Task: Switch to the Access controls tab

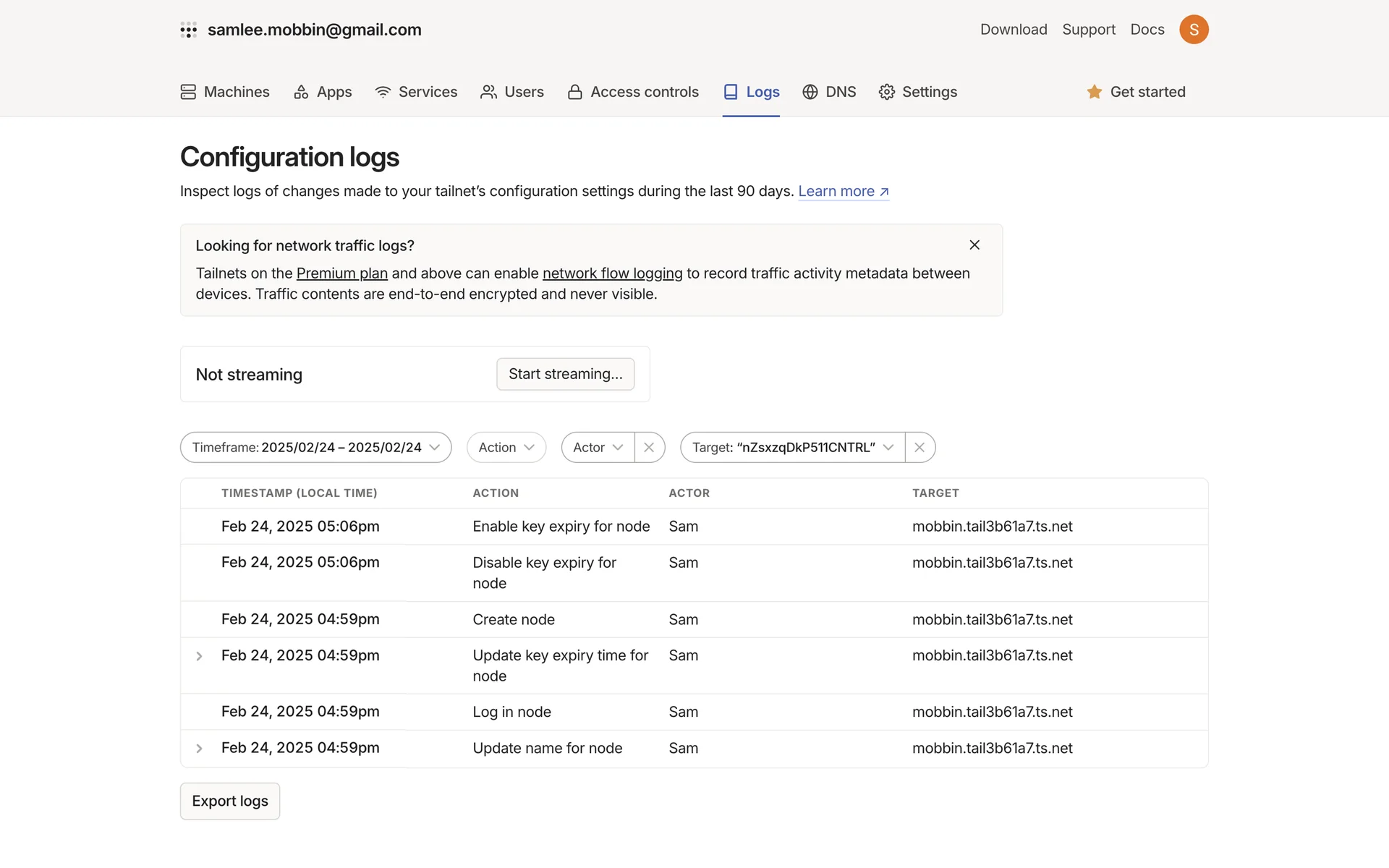Action: pos(633,92)
